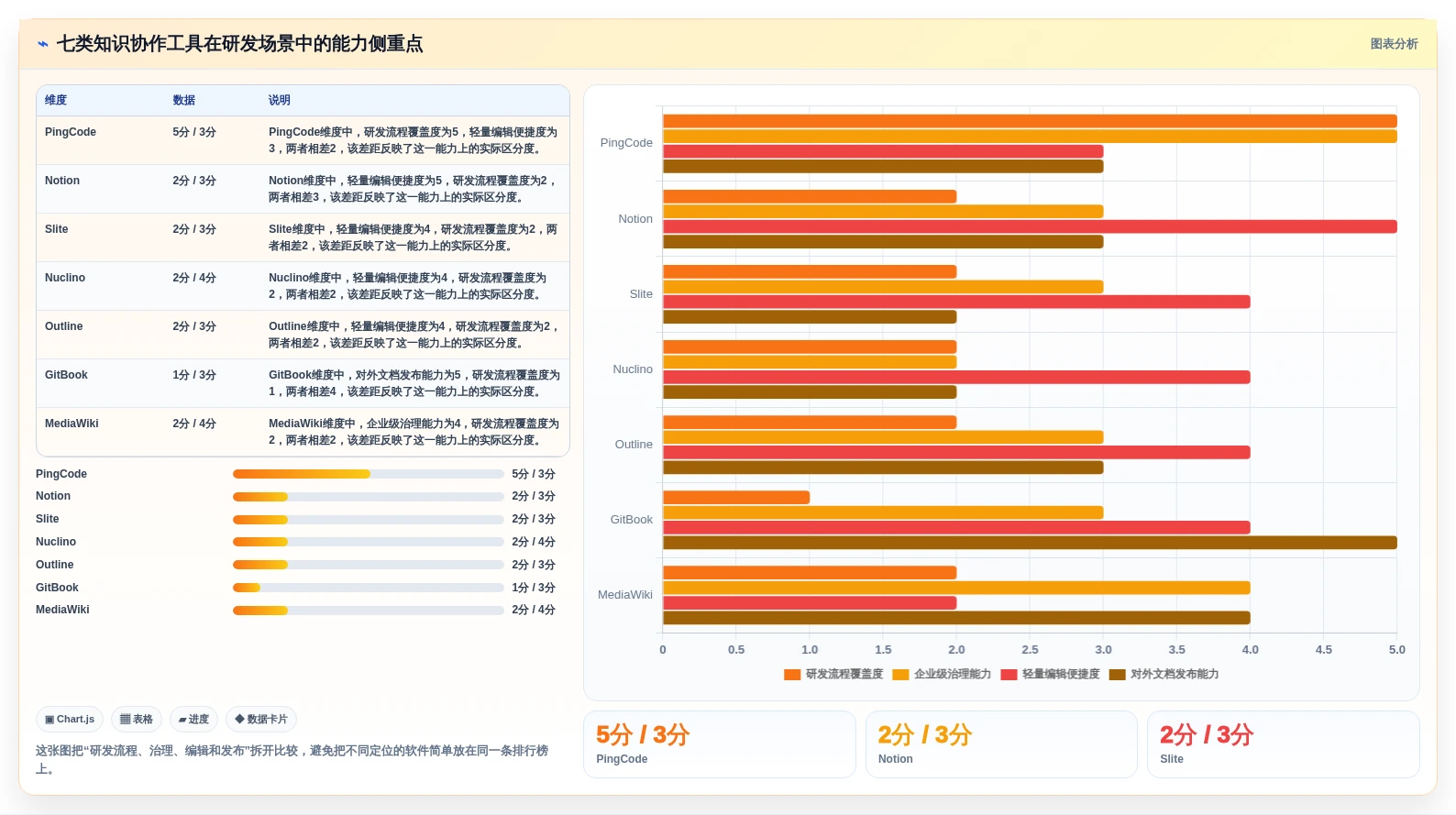
Task: Click MediaWiki's yellow 企业级治理能力 bar in the chart
Action: 956,588
